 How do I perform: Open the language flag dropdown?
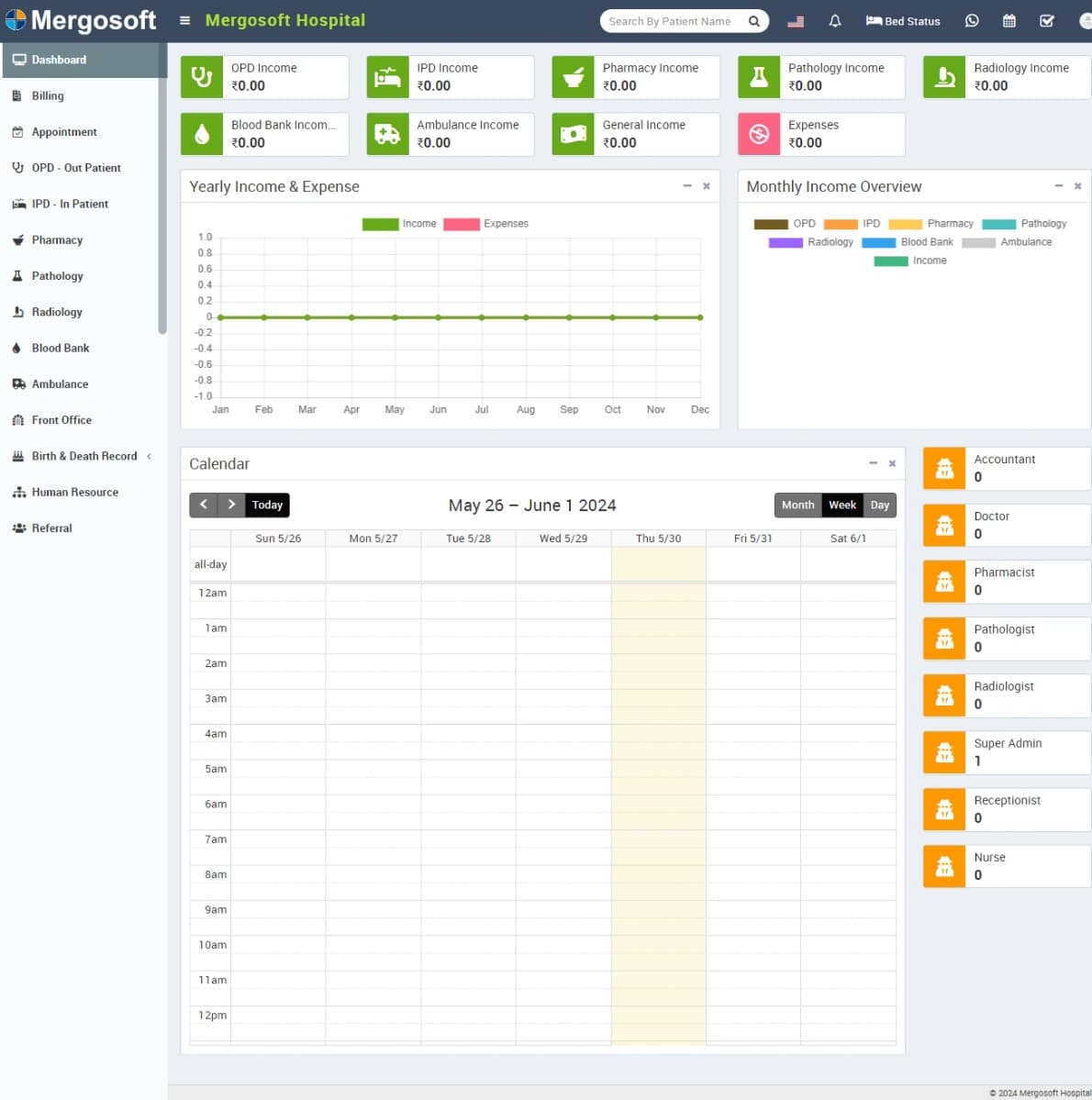[795, 21]
